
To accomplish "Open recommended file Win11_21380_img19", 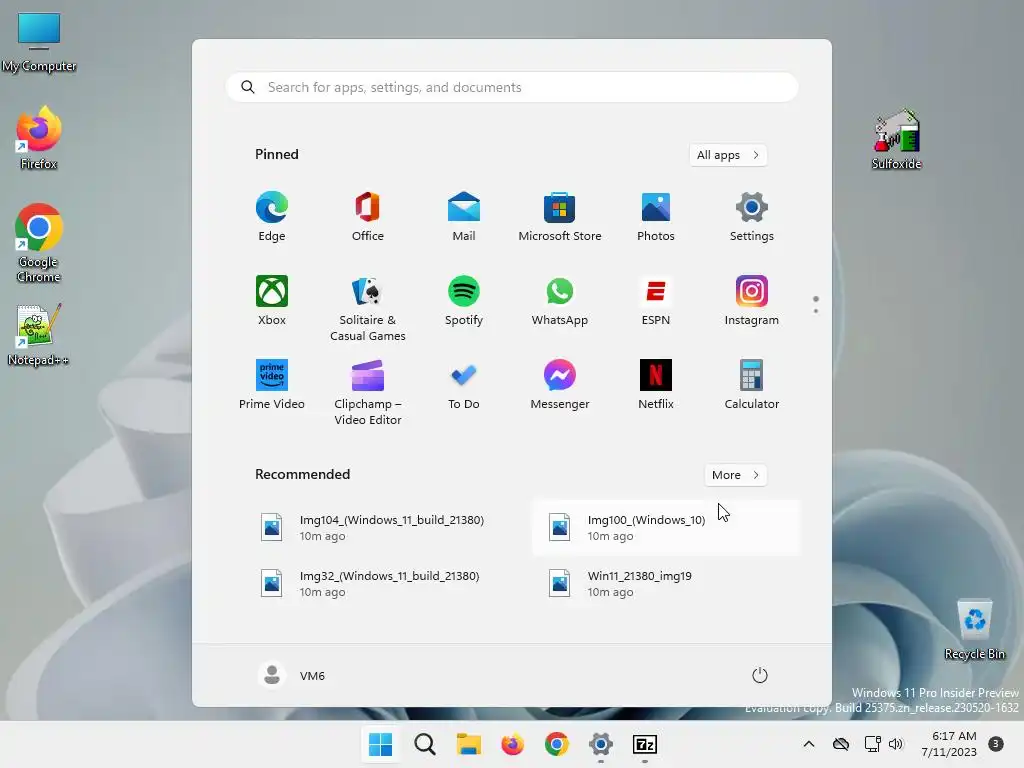I will click(666, 584).
